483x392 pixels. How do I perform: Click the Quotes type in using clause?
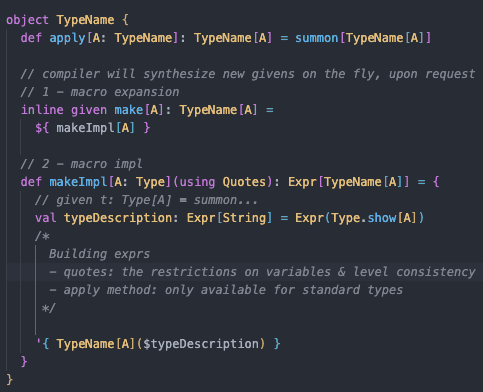[245, 182]
